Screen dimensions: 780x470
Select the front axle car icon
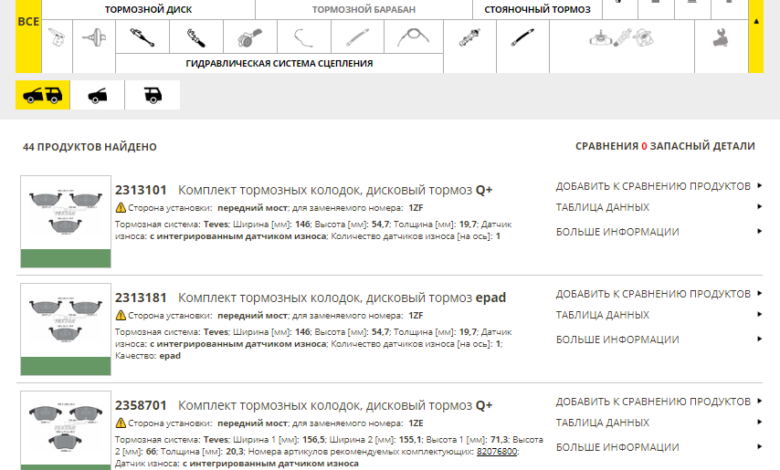click(98, 95)
